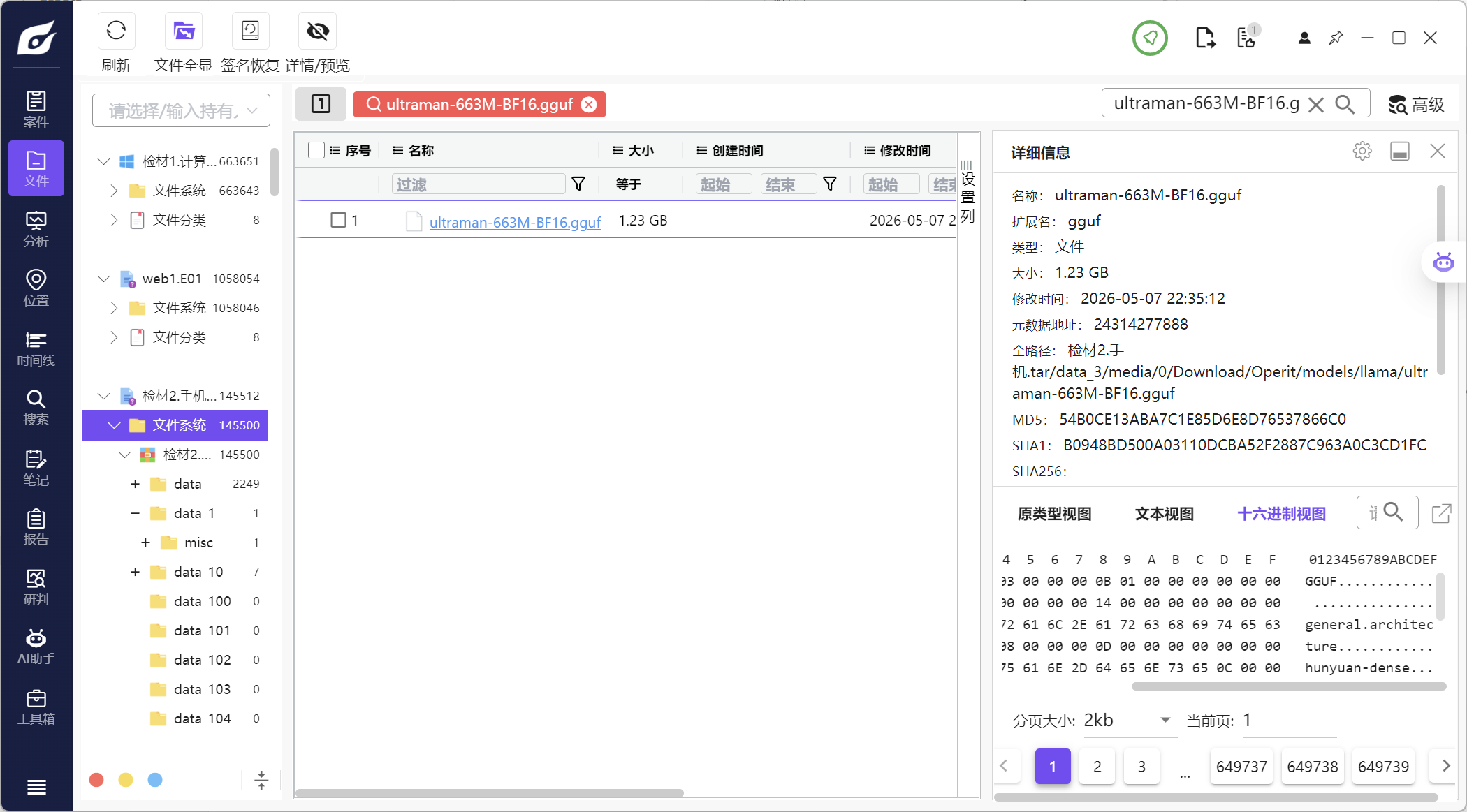Open the AI助手 sidebar section

[x=36, y=647]
